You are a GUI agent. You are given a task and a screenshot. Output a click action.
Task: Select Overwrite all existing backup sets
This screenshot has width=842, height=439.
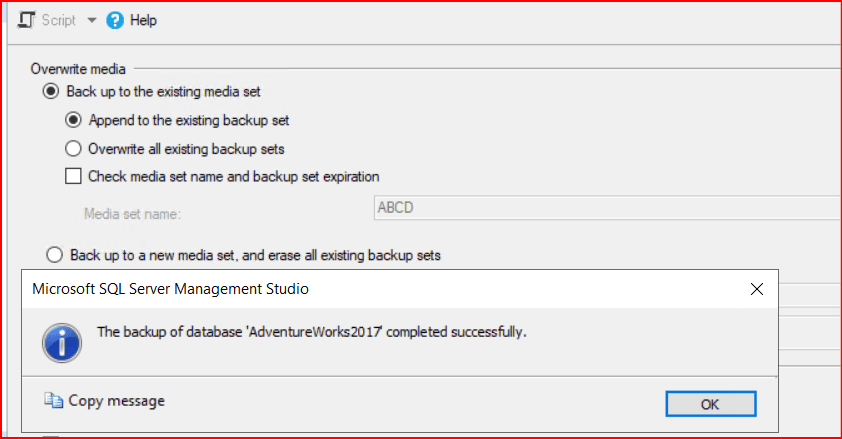click(73, 149)
